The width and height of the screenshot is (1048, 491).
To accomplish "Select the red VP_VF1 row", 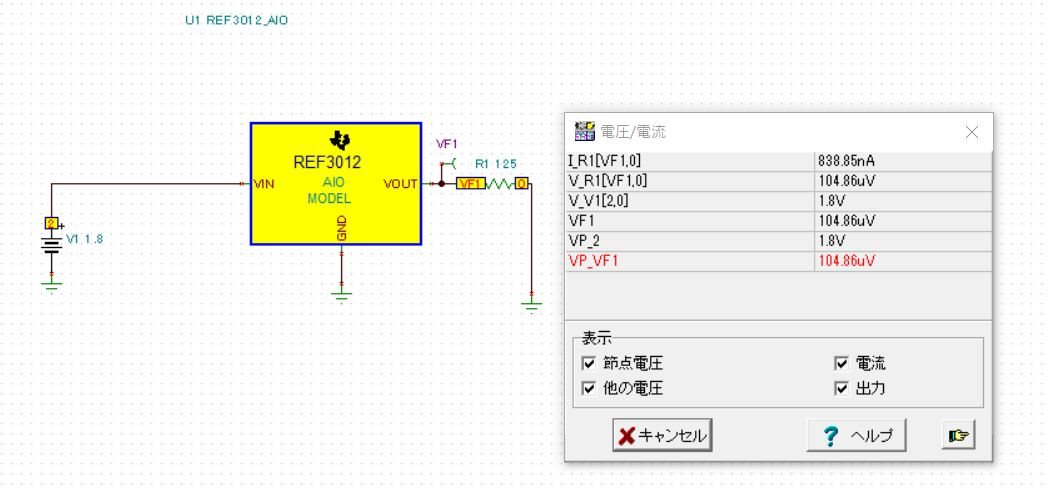I will pyautogui.click(x=779, y=261).
